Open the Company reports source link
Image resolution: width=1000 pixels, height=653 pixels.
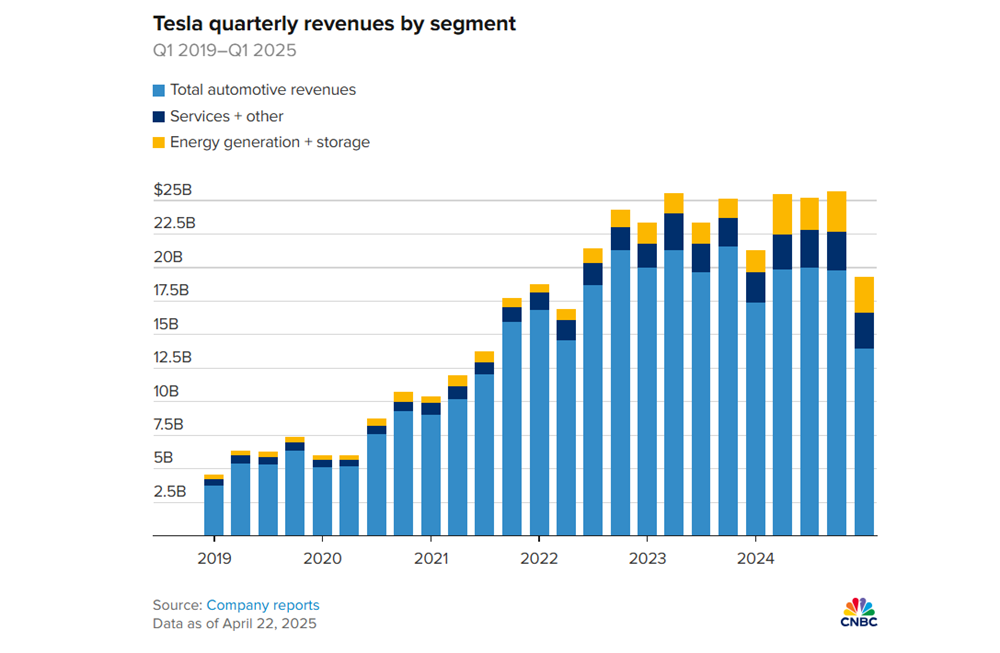pyautogui.click(x=263, y=605)
